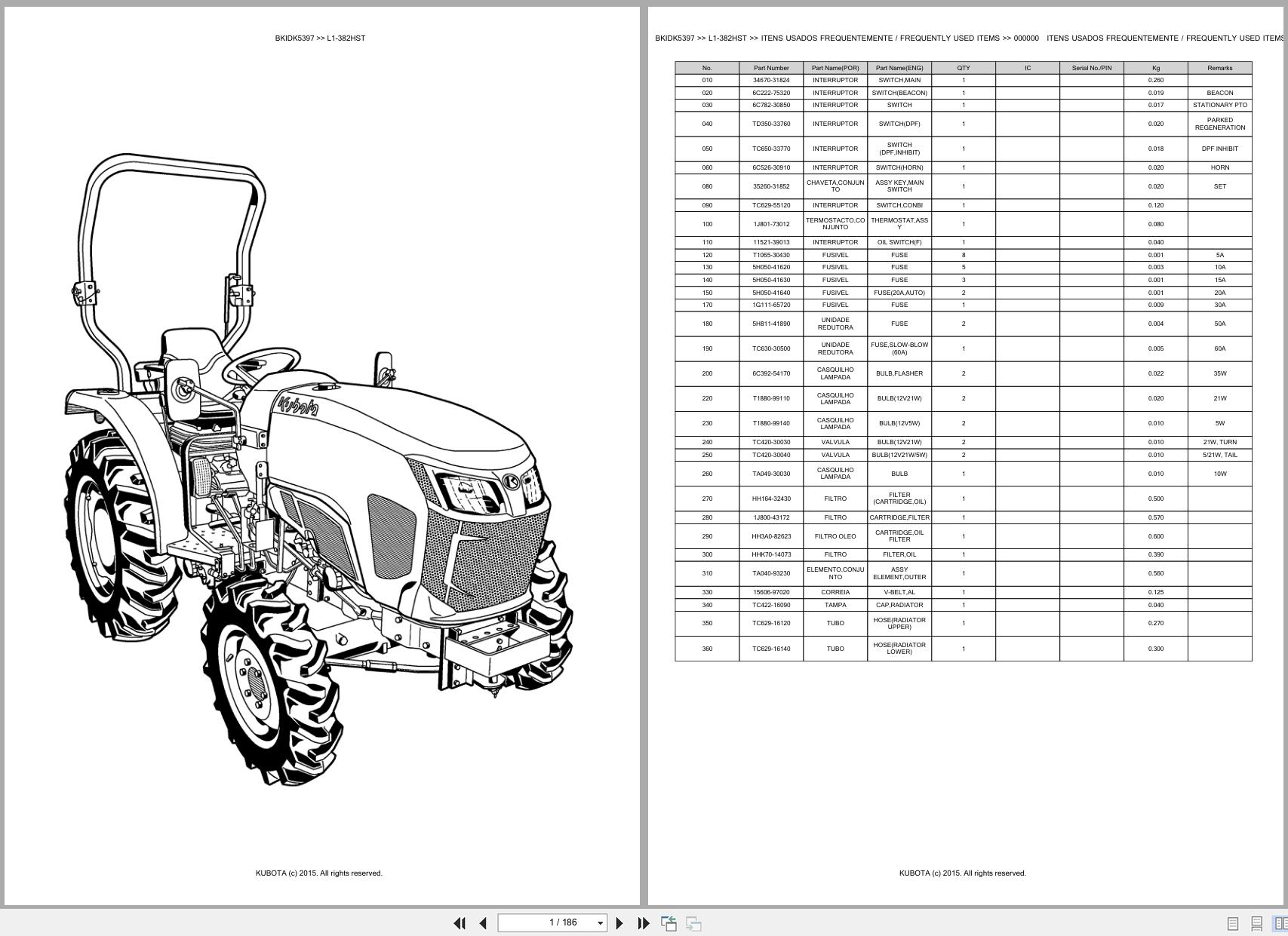1288x936 pixels.
Task: Select part number T1065-30430
Action: [771, 255]
